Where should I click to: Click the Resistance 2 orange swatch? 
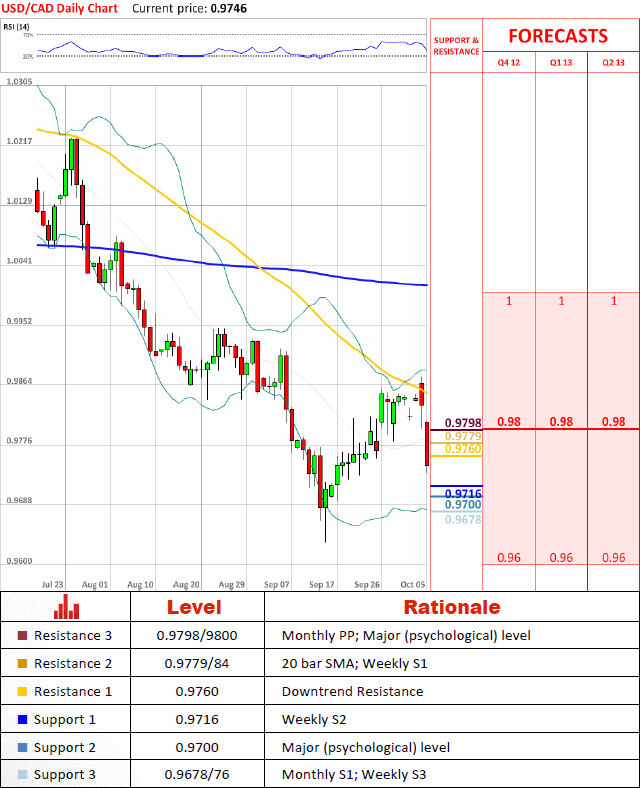(23, 664)
